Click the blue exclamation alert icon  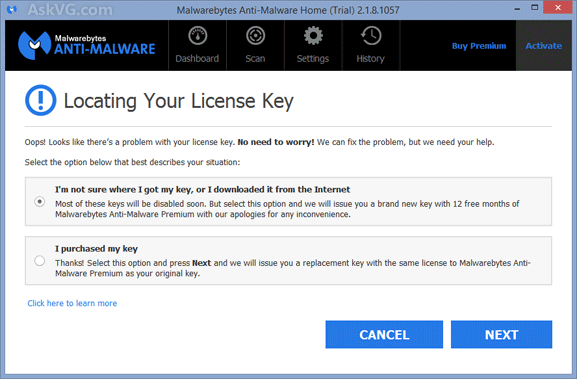coord(40,100)
